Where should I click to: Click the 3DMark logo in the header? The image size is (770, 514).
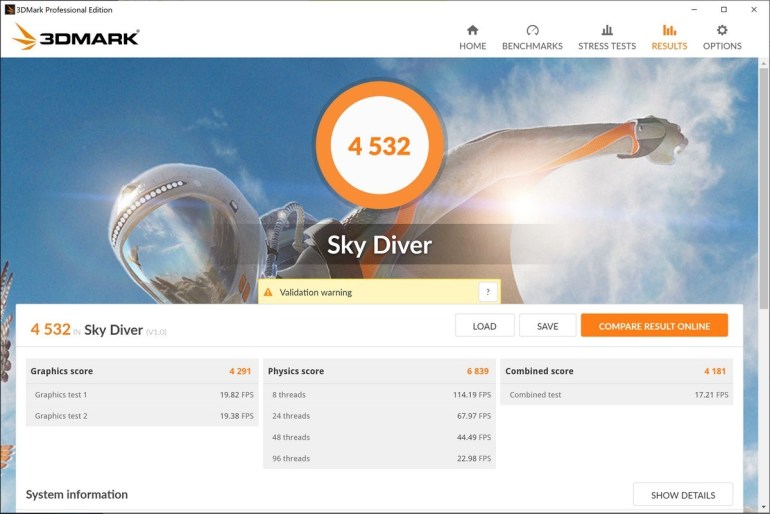(76, 38)
